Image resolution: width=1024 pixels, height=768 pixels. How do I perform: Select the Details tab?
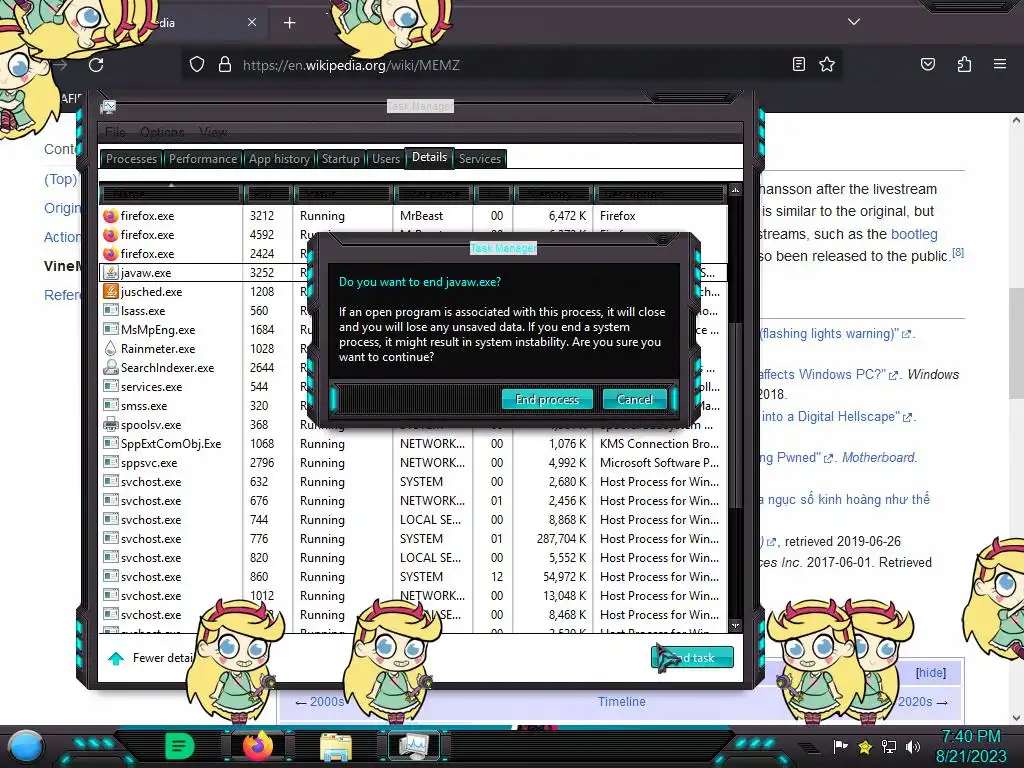point(429,157)
